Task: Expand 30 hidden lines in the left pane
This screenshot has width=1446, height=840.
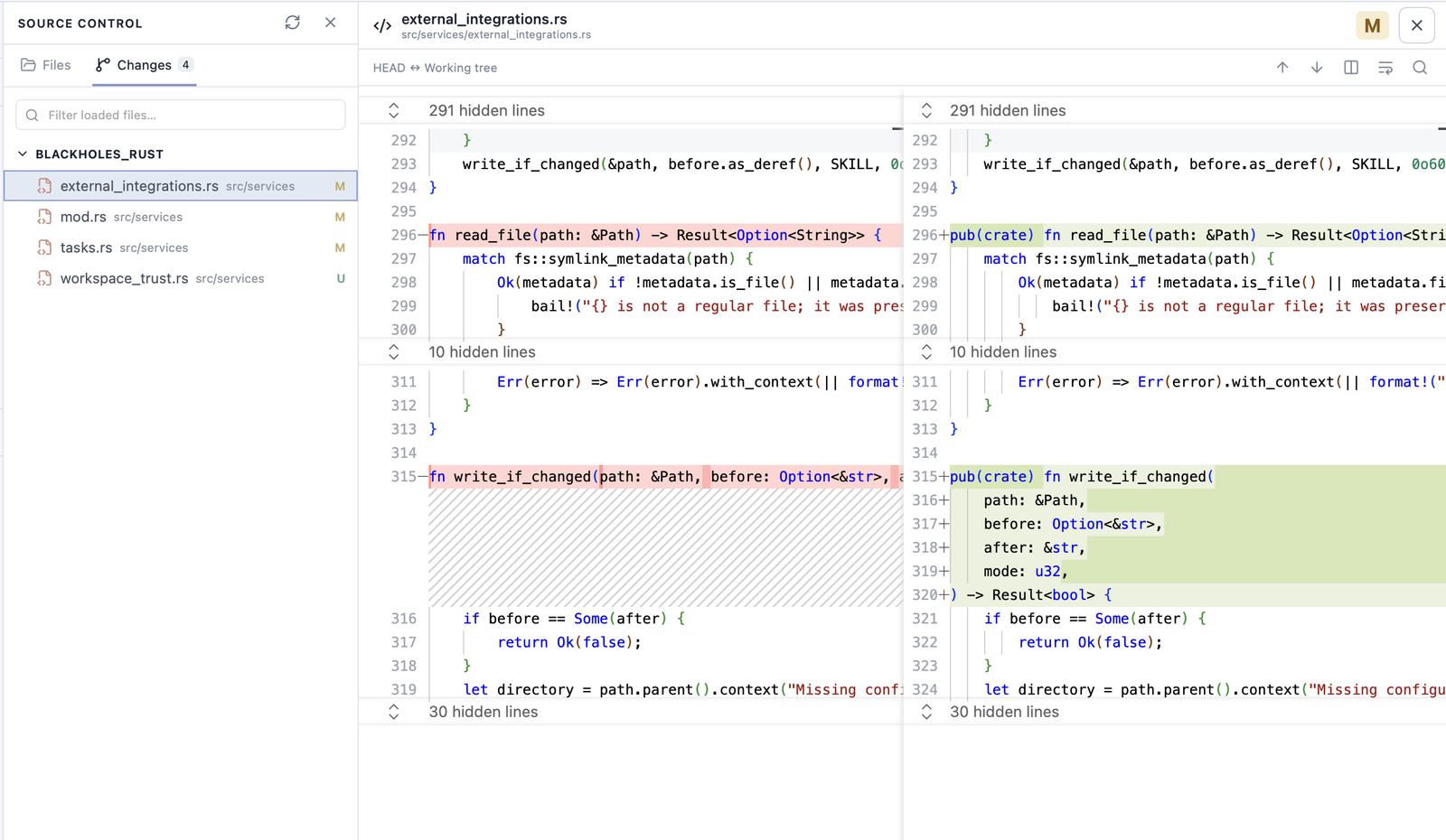Action: coord(394,712)
